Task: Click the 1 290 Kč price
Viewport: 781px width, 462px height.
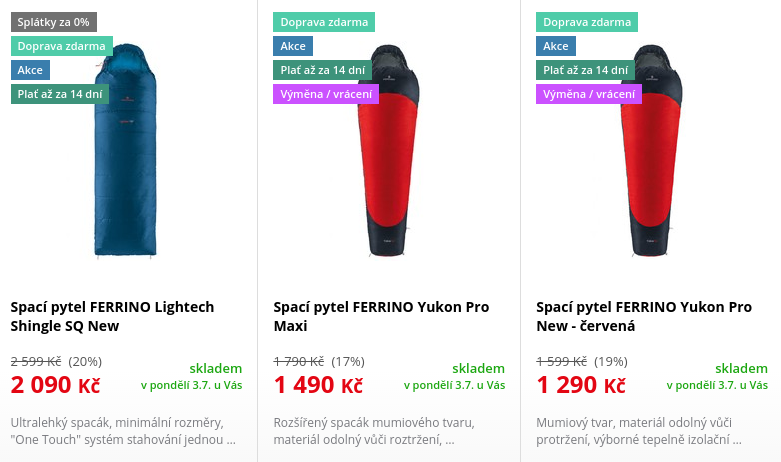Action: 581,385
